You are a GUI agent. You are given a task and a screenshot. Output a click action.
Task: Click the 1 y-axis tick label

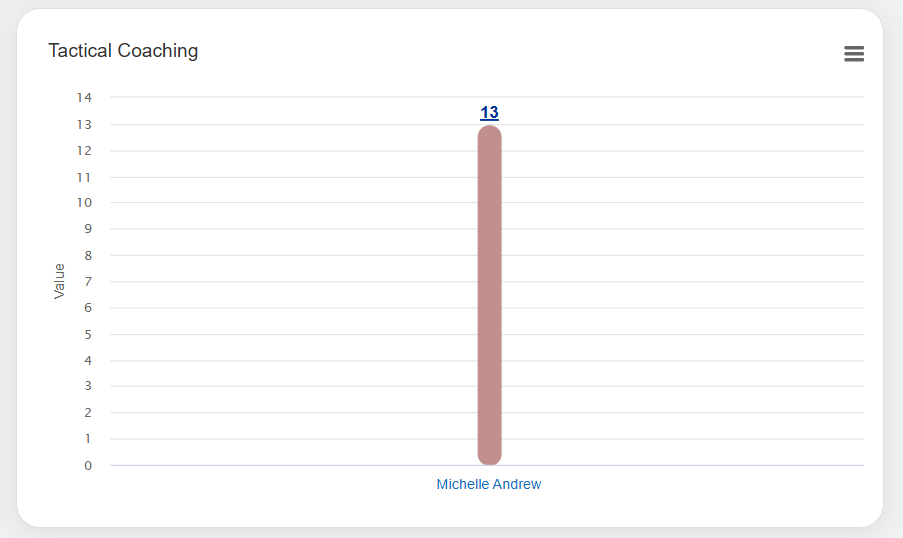[x=88, y=439]
